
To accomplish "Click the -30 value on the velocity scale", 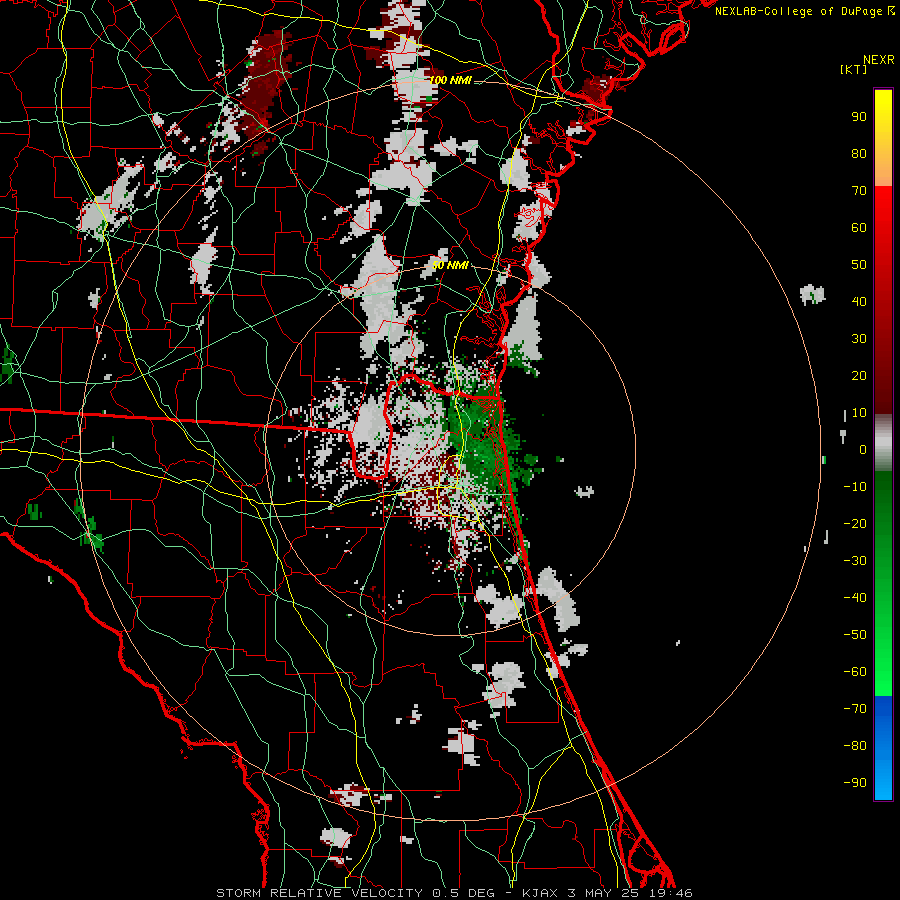I will pos(855,561).
